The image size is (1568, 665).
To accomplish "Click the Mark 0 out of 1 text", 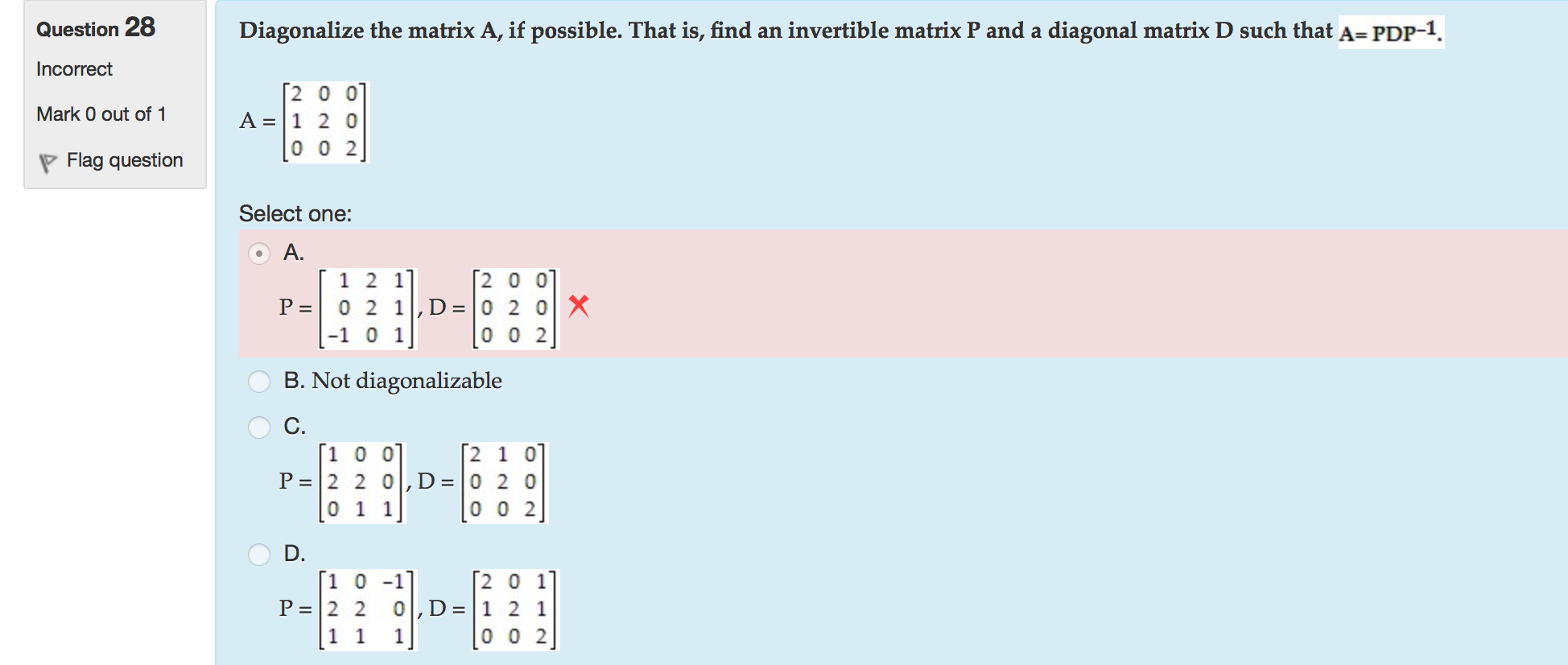I will pyautogui.click(x=101, y=114).
